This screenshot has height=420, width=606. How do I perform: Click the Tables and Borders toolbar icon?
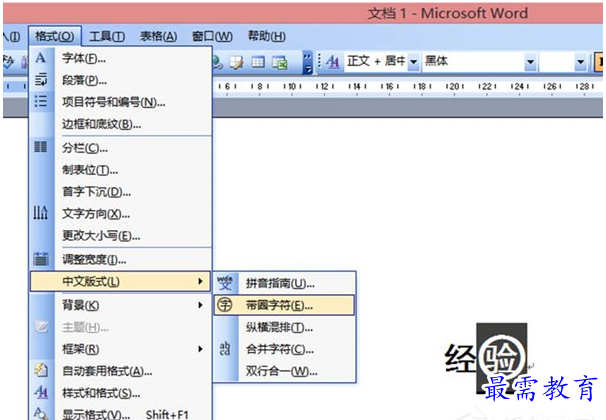(236, 62)
